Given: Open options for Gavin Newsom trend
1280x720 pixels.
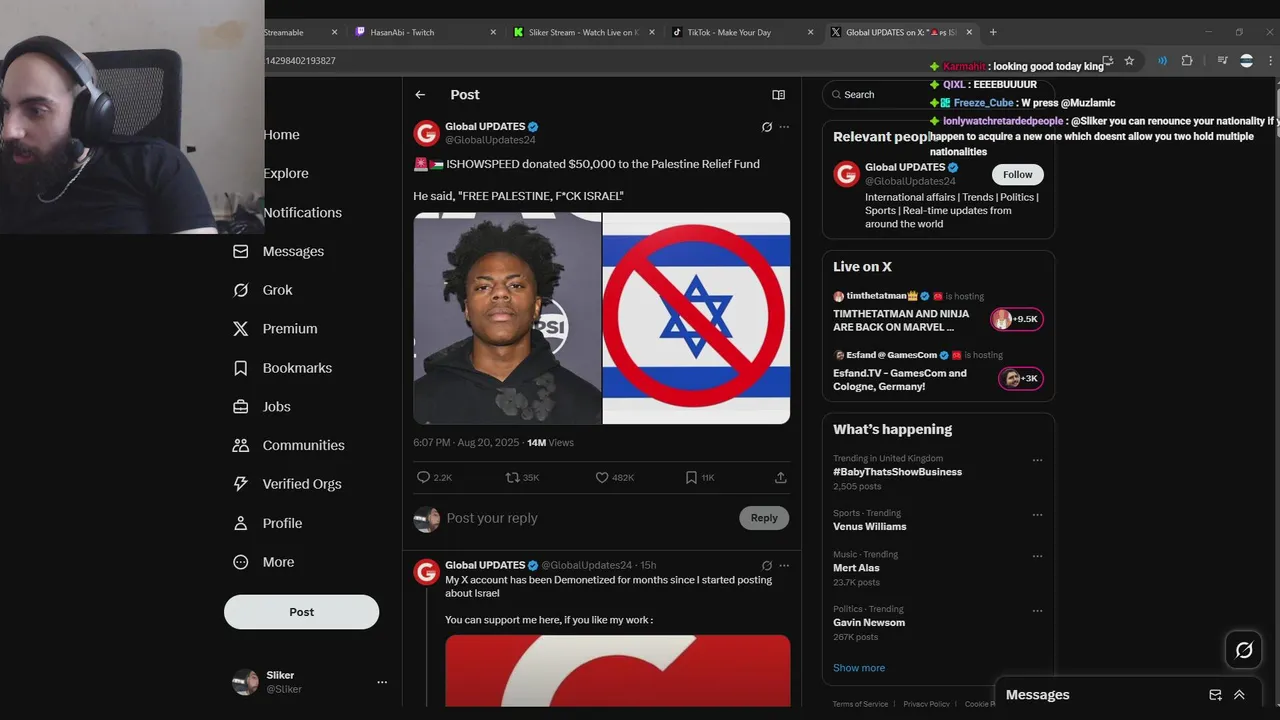Looking at the screenshot, I should (1037, 611).
